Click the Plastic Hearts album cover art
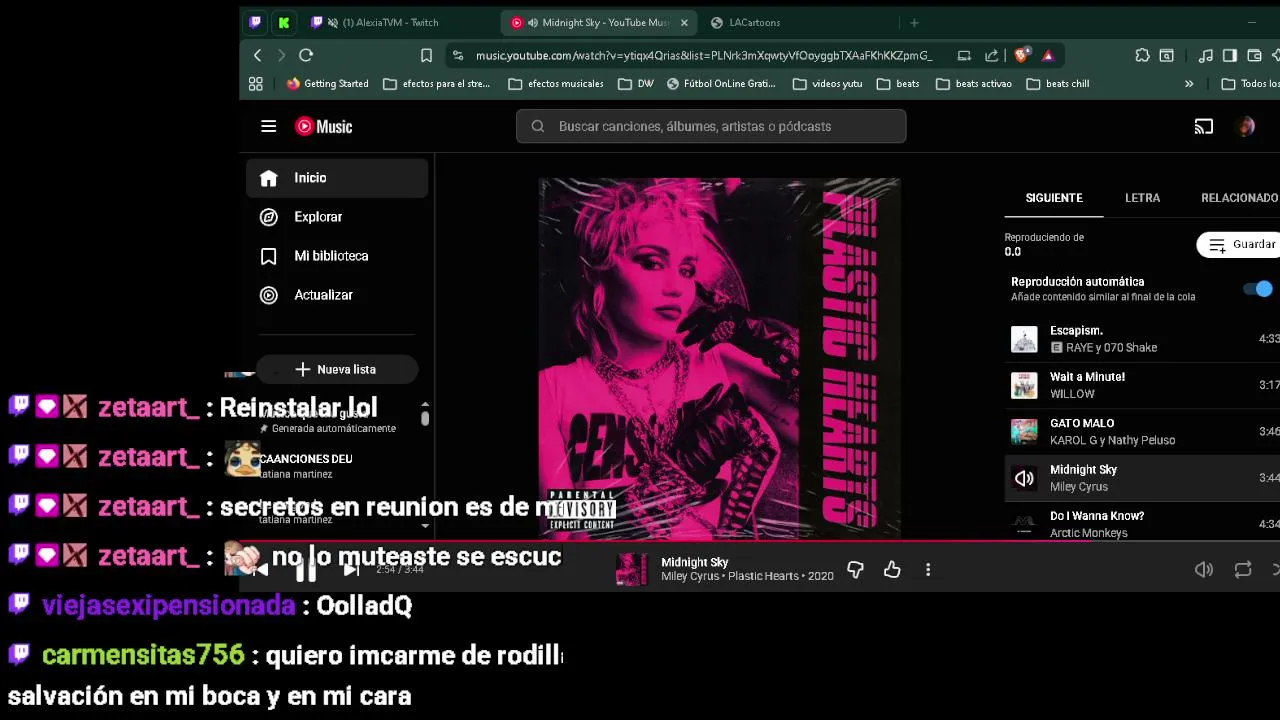The width and height of the screenshot is (1280, 720). tap(720, 359)
